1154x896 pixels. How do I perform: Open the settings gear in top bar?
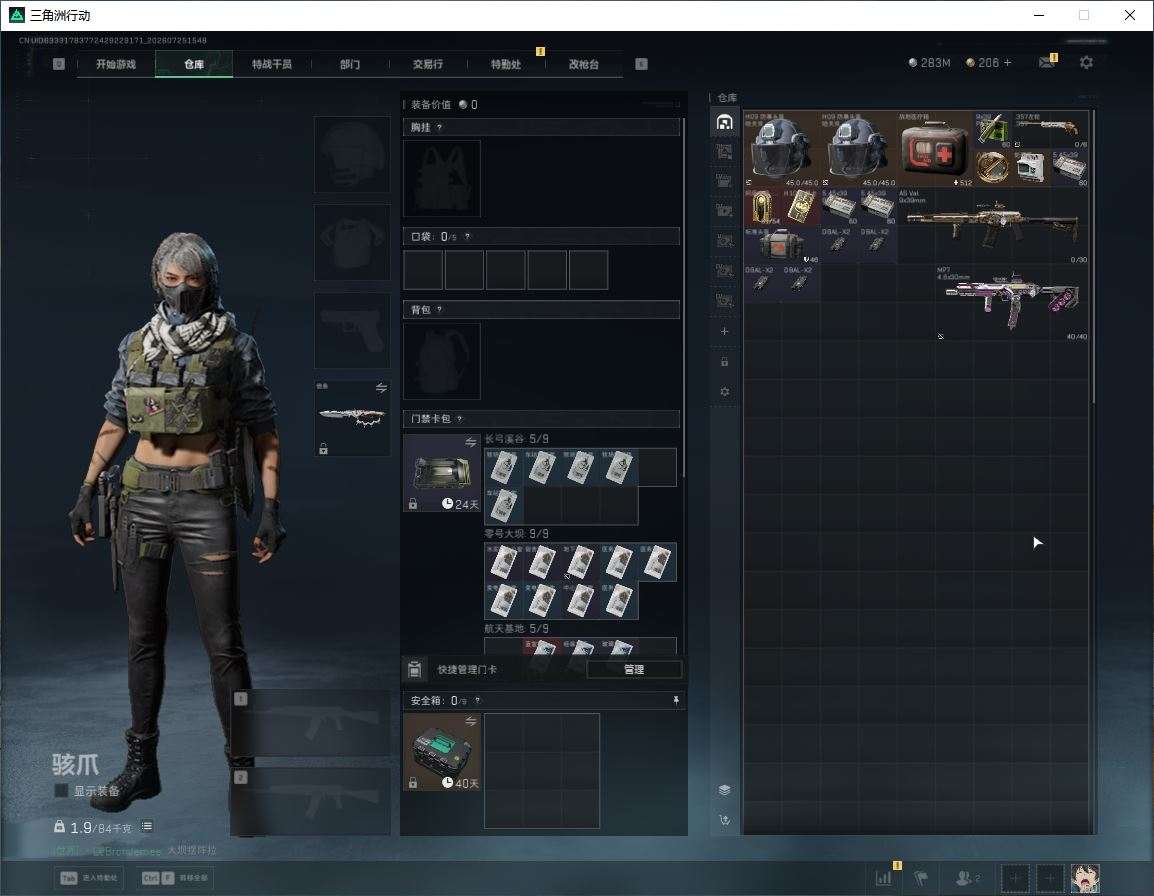1086,63
